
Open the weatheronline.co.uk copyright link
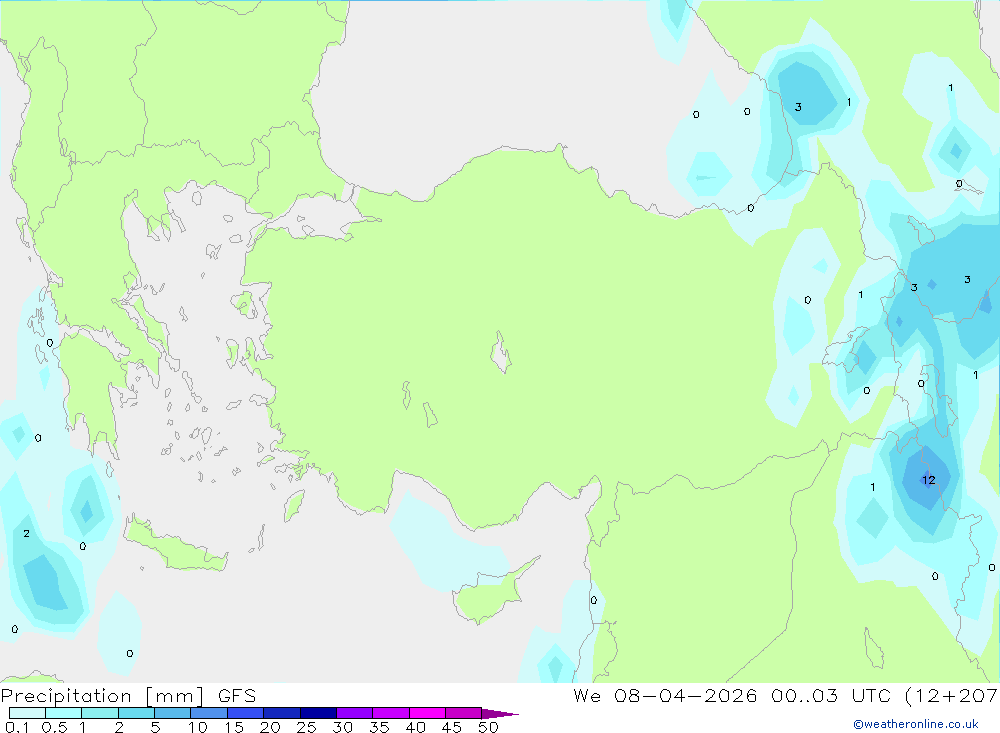coord(916,724)
